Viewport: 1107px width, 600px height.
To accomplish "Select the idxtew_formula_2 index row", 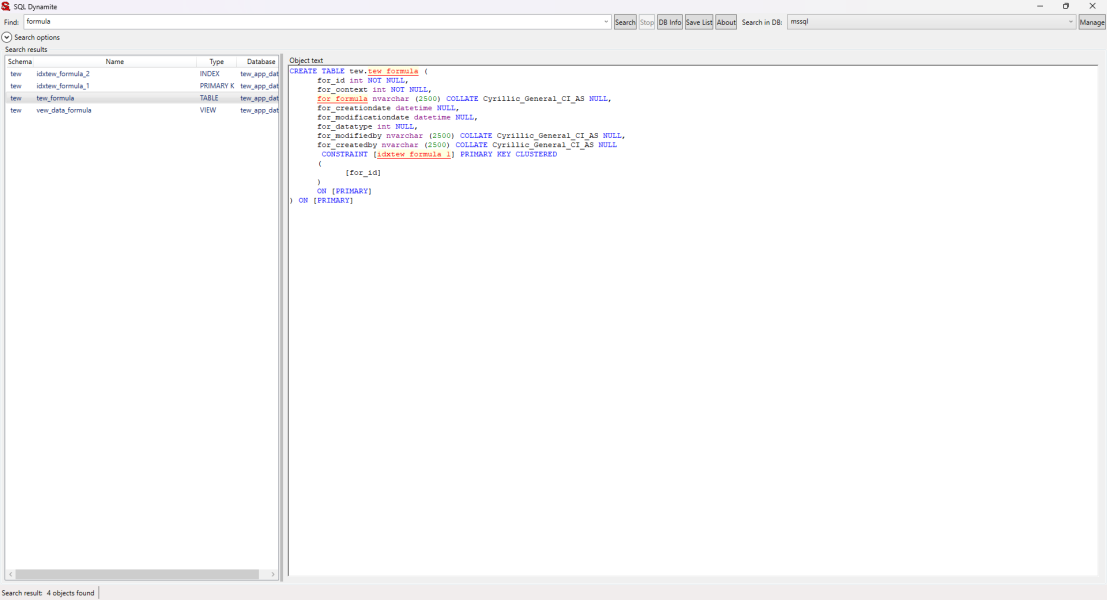I will (63, 74).
